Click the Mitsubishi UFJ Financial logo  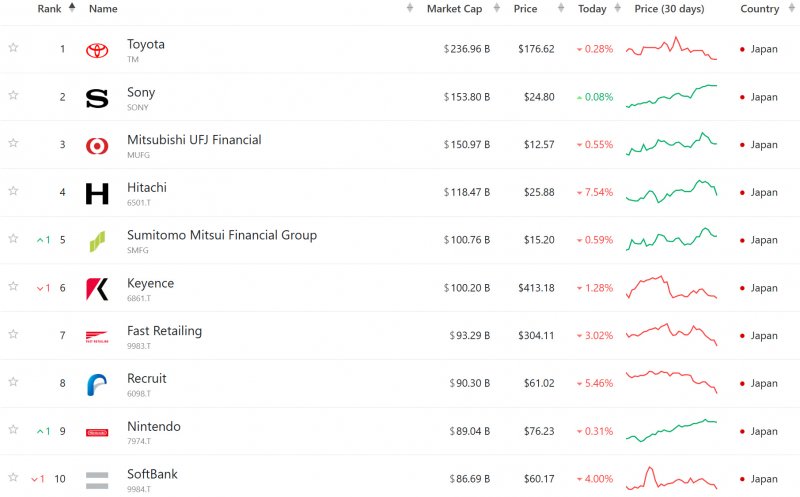(x=97, y=146)
